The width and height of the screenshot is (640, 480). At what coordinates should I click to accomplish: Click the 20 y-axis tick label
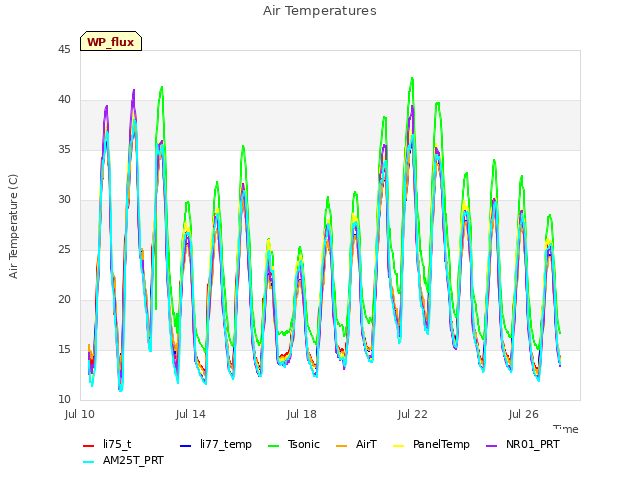(64, 300)
